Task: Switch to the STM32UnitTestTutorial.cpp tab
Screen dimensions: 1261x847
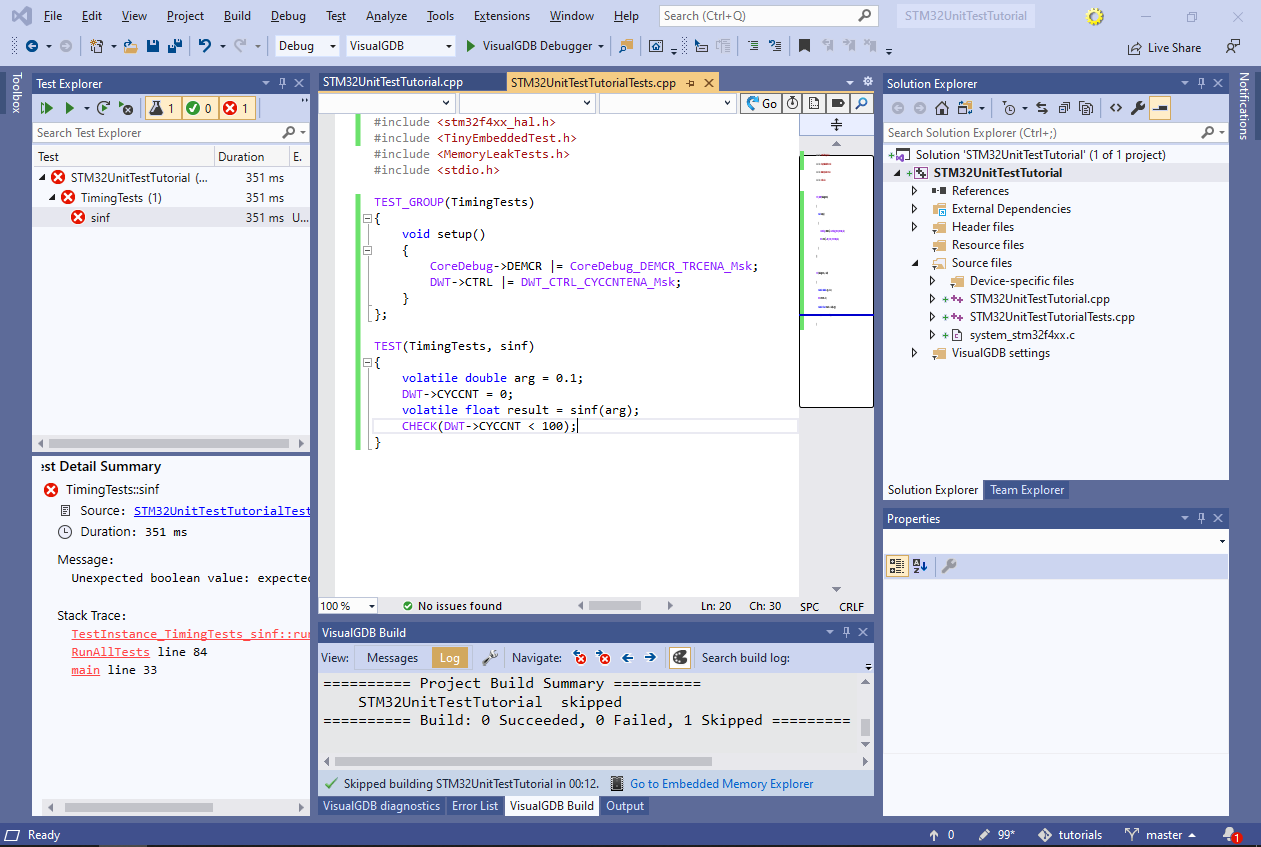Action: coord(393,83)
